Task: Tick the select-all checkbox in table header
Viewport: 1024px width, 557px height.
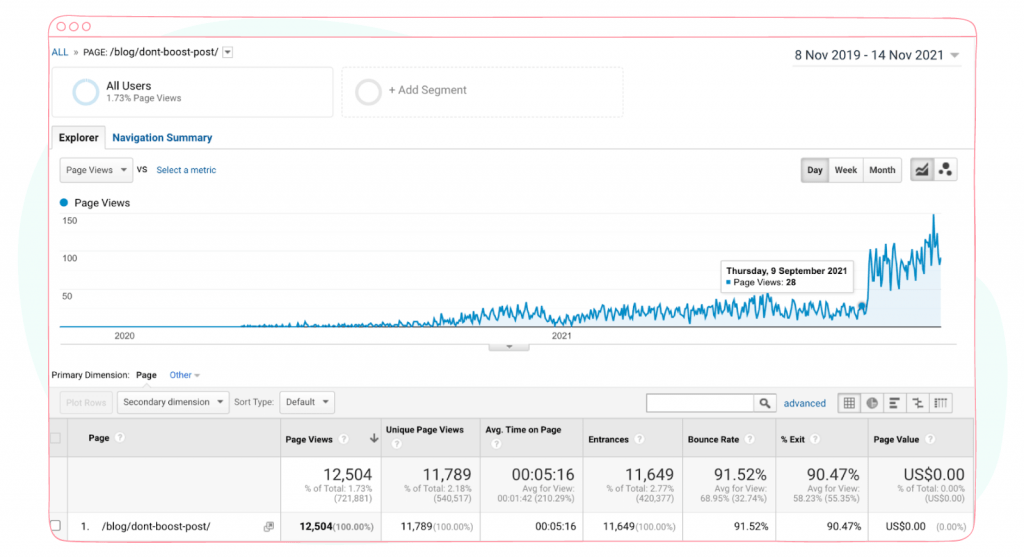Action: [x=56, y=438]
